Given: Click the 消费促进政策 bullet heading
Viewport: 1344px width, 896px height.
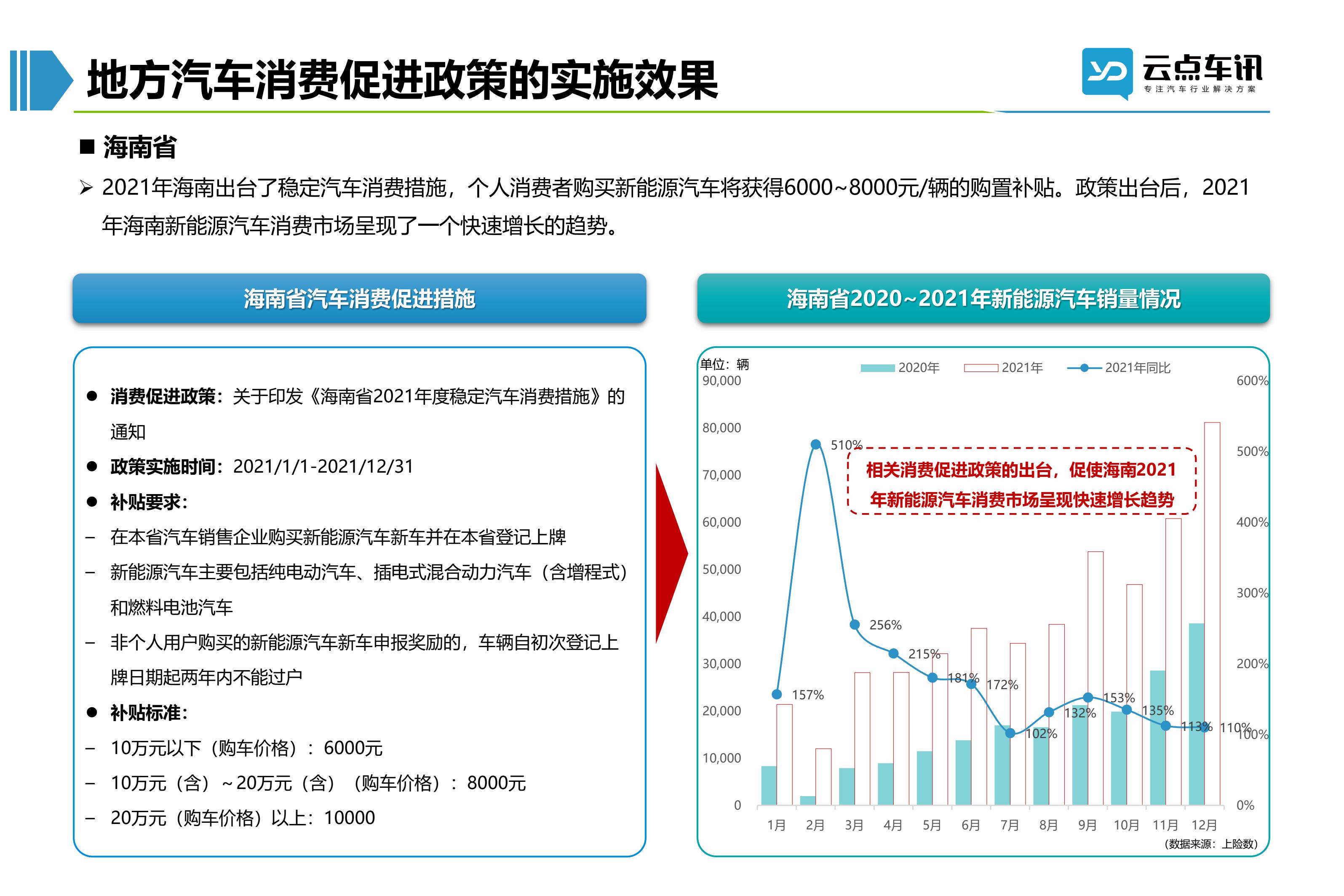Looking at the screenshot, I should click(x=167, y=396).
